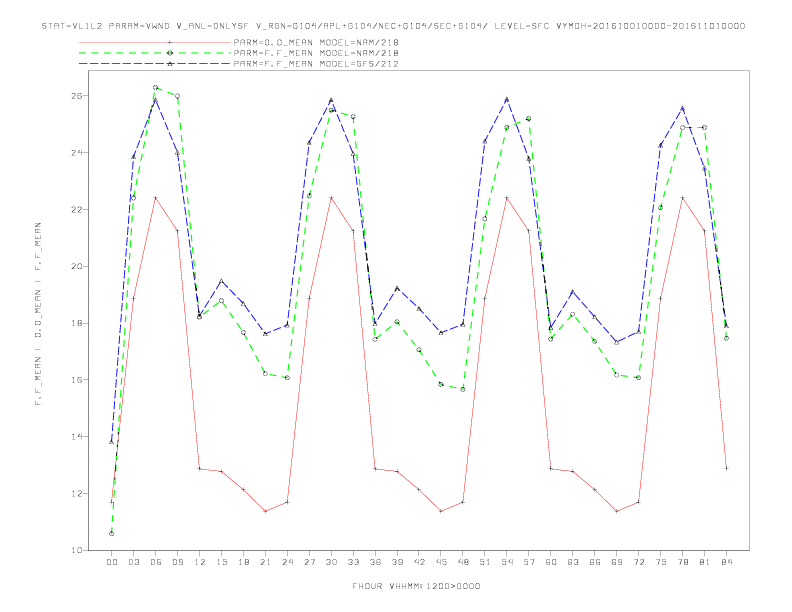
Task: Click y-axis tick label 10
Action: [77, 550]
